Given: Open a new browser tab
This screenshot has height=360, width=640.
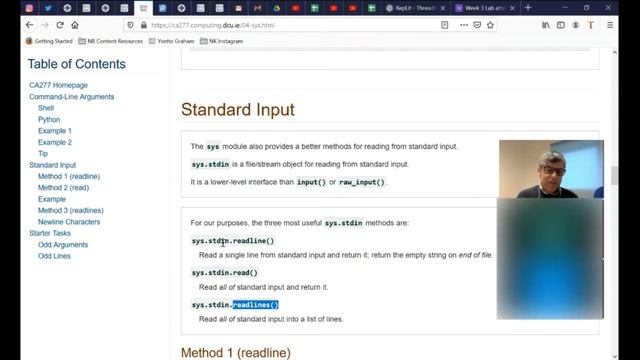Looking at the screenshot, I should pos(528,8).
